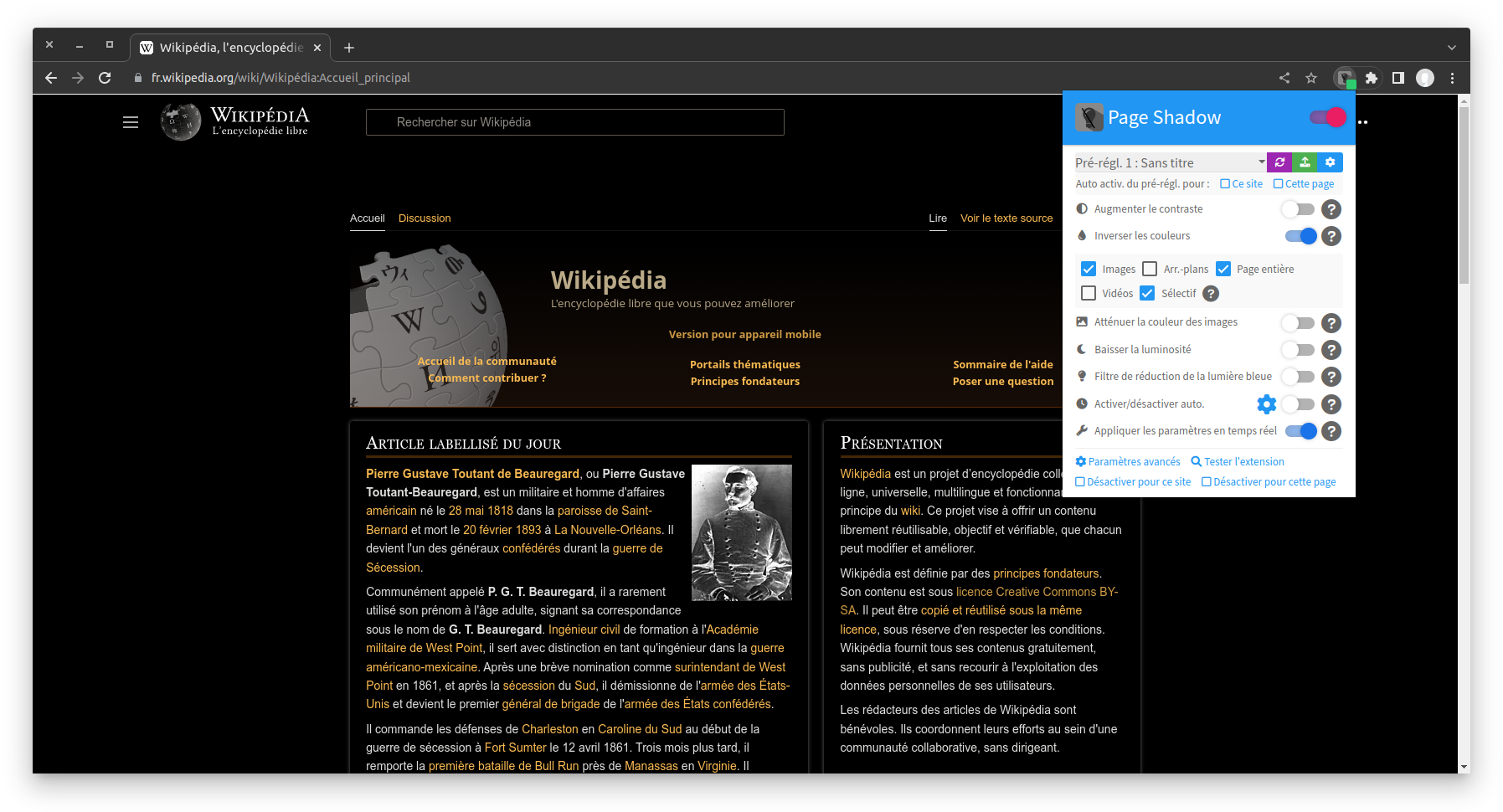Open auto enable/disable gear settings

pos(1267,404)
